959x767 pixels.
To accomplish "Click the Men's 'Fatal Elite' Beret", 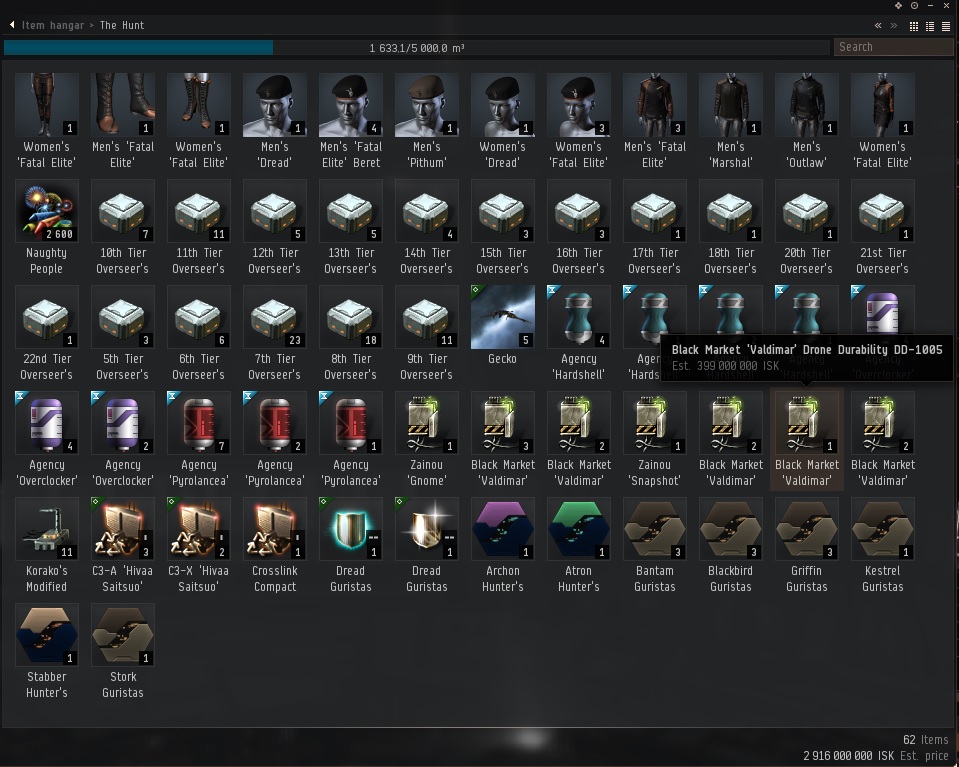I will tap(350, 121).
